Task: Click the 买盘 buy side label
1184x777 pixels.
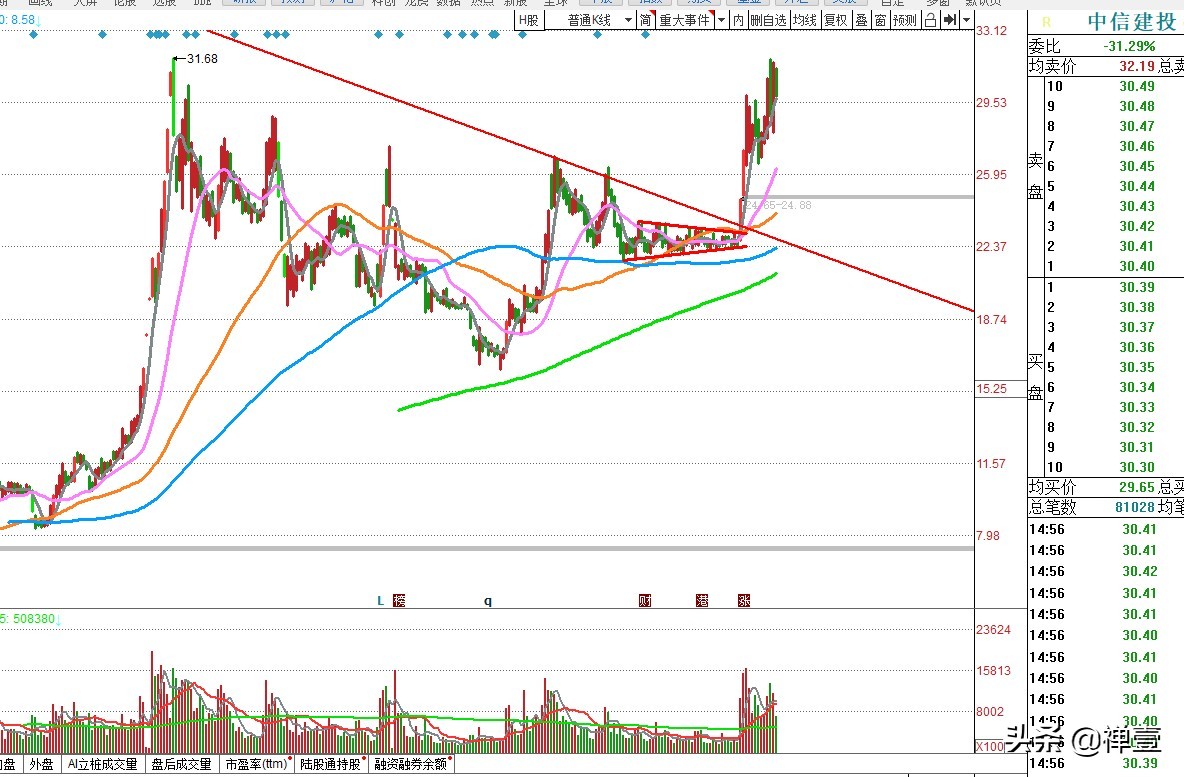Action: coord(1035,376)
